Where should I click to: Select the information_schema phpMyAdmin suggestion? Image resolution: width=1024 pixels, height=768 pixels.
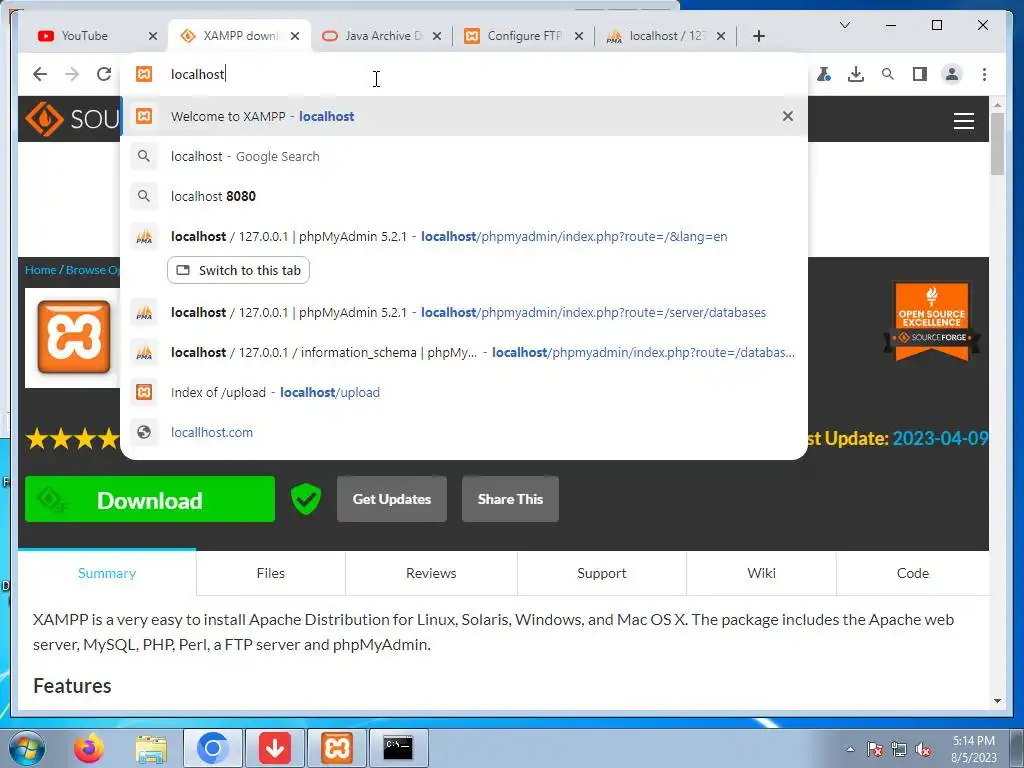point(464,353)
